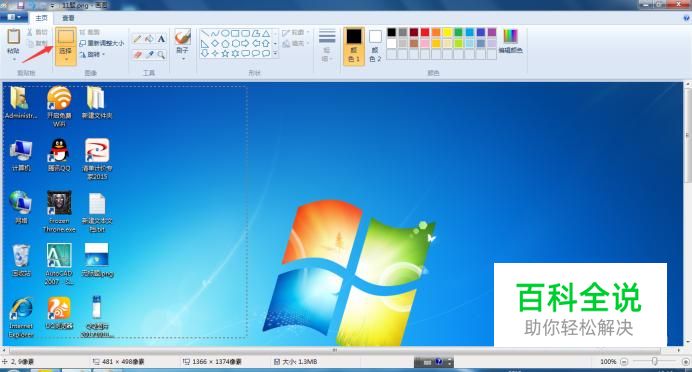Pick the green color swatch
The width and height of the screenshot is (692, 372).
coord(458,32)
